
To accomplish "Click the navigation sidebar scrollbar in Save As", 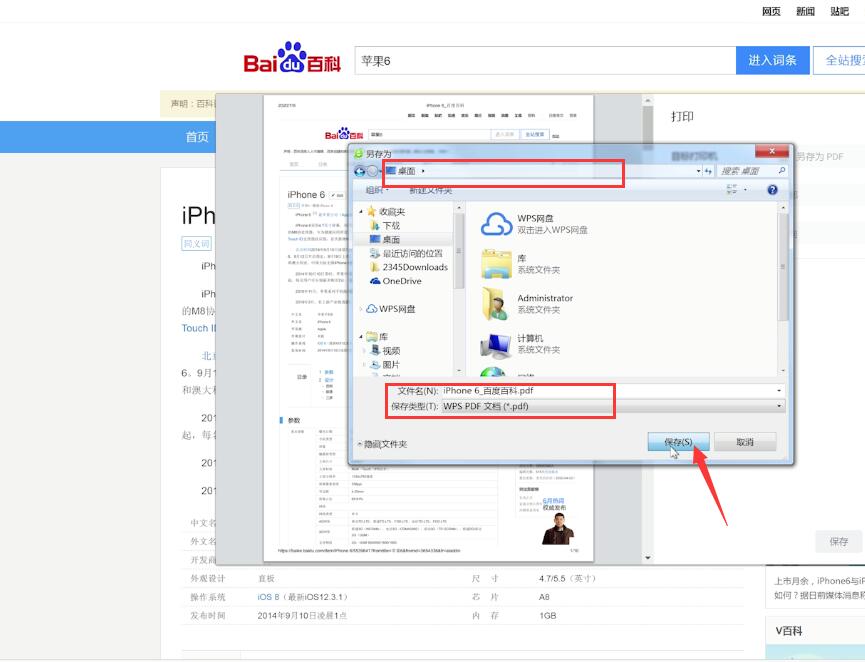I will click(458, 252).
